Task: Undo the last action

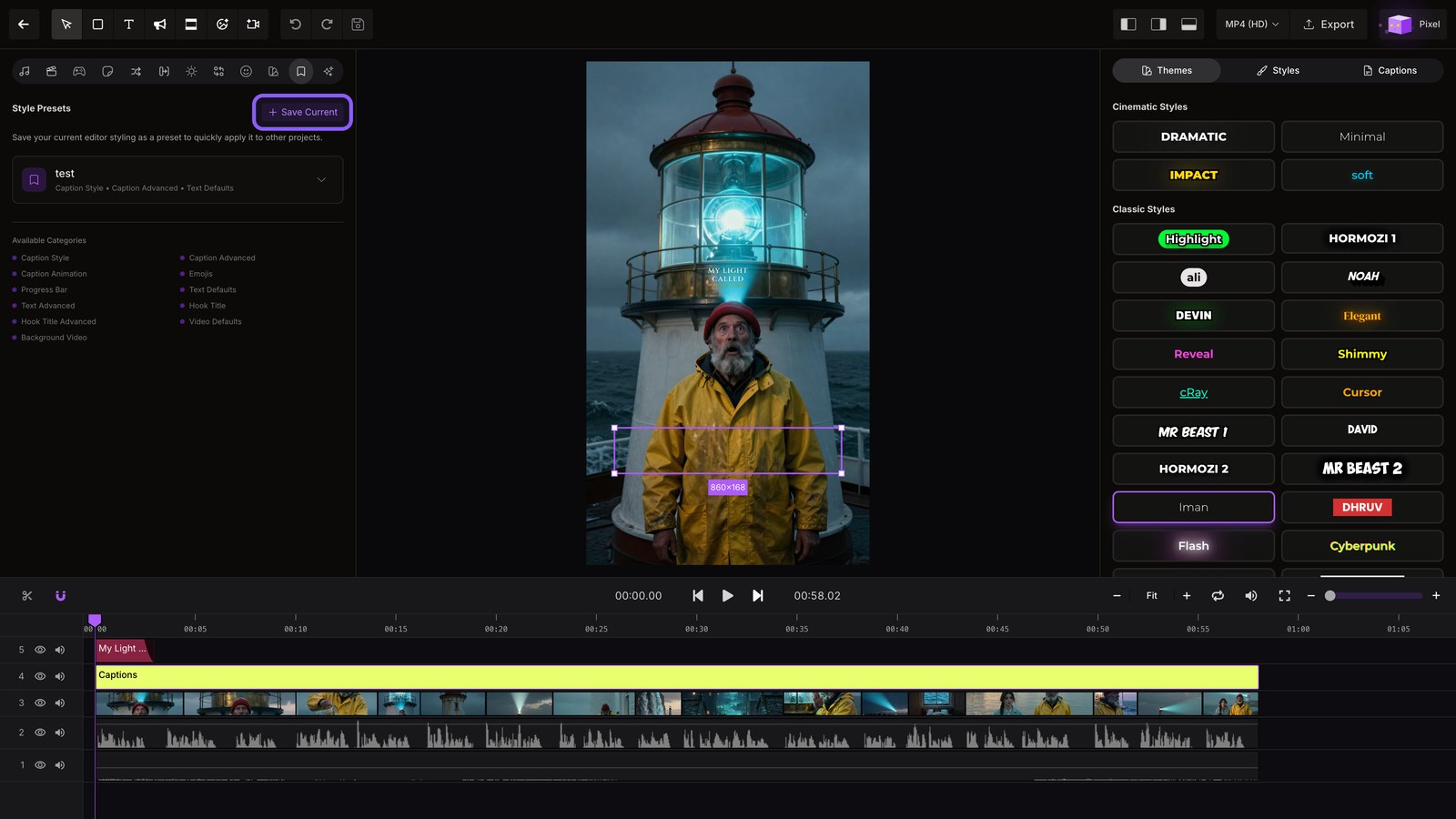Action: coord(296,25)
